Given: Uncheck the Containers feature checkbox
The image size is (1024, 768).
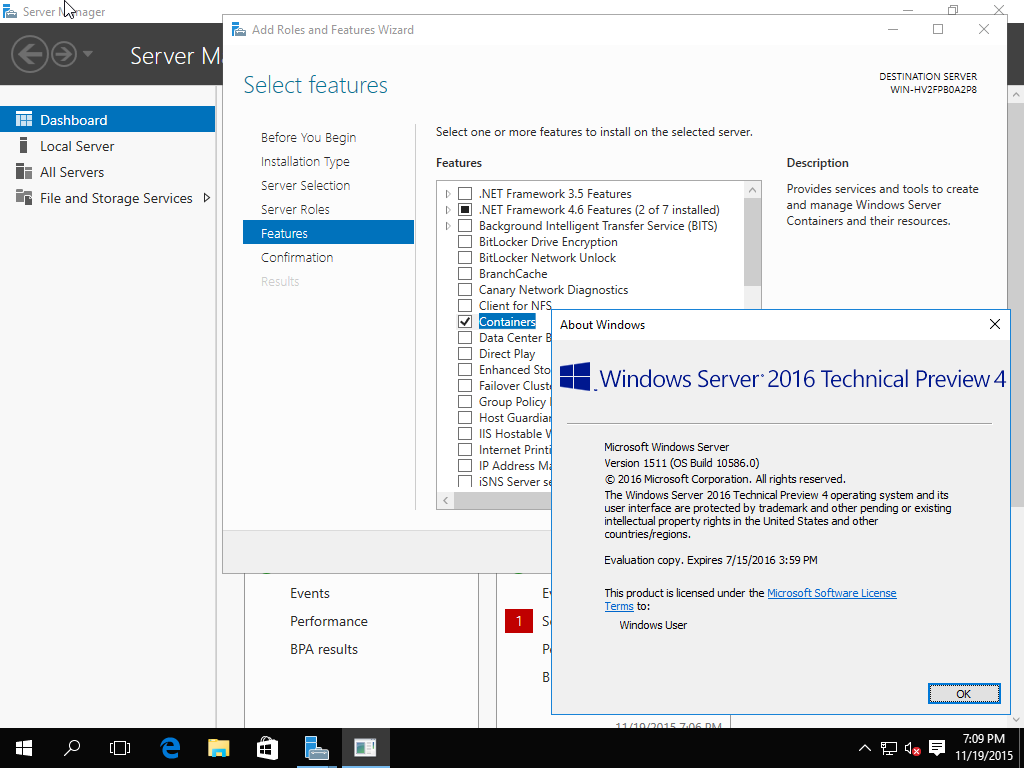Looking at the screenshot, I should point(465,322).
